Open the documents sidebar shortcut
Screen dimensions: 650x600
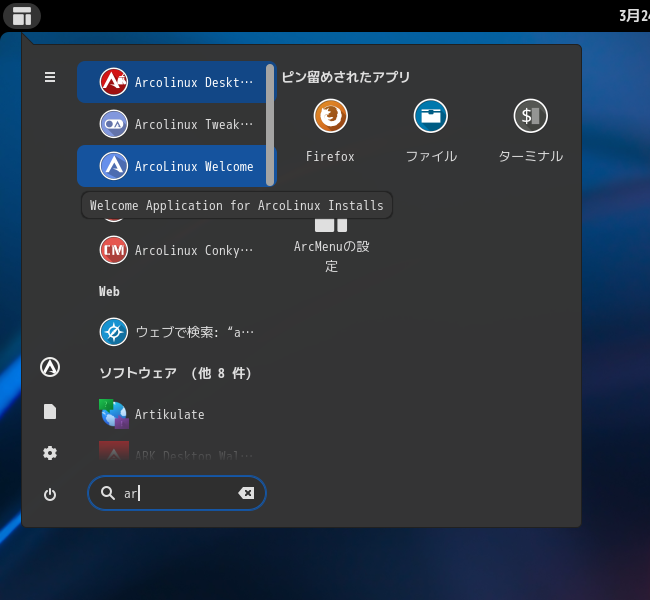pos(50,411)
